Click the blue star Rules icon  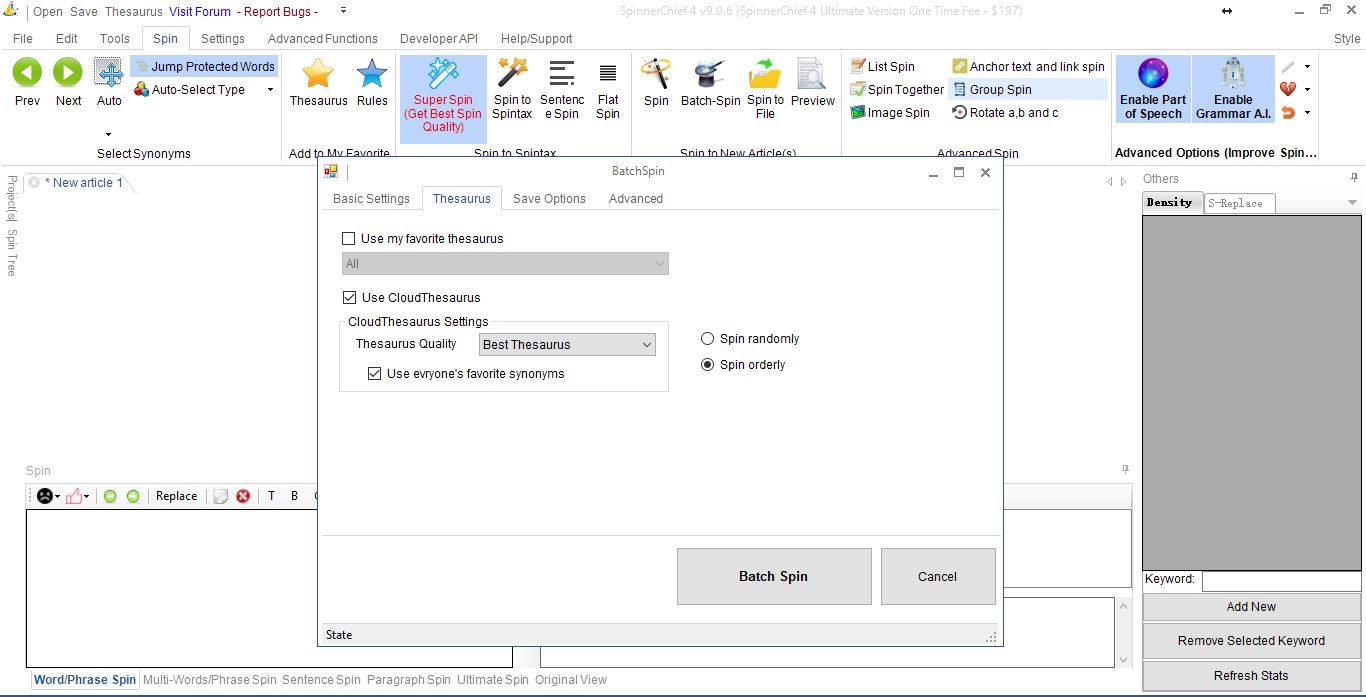(372, 74)
